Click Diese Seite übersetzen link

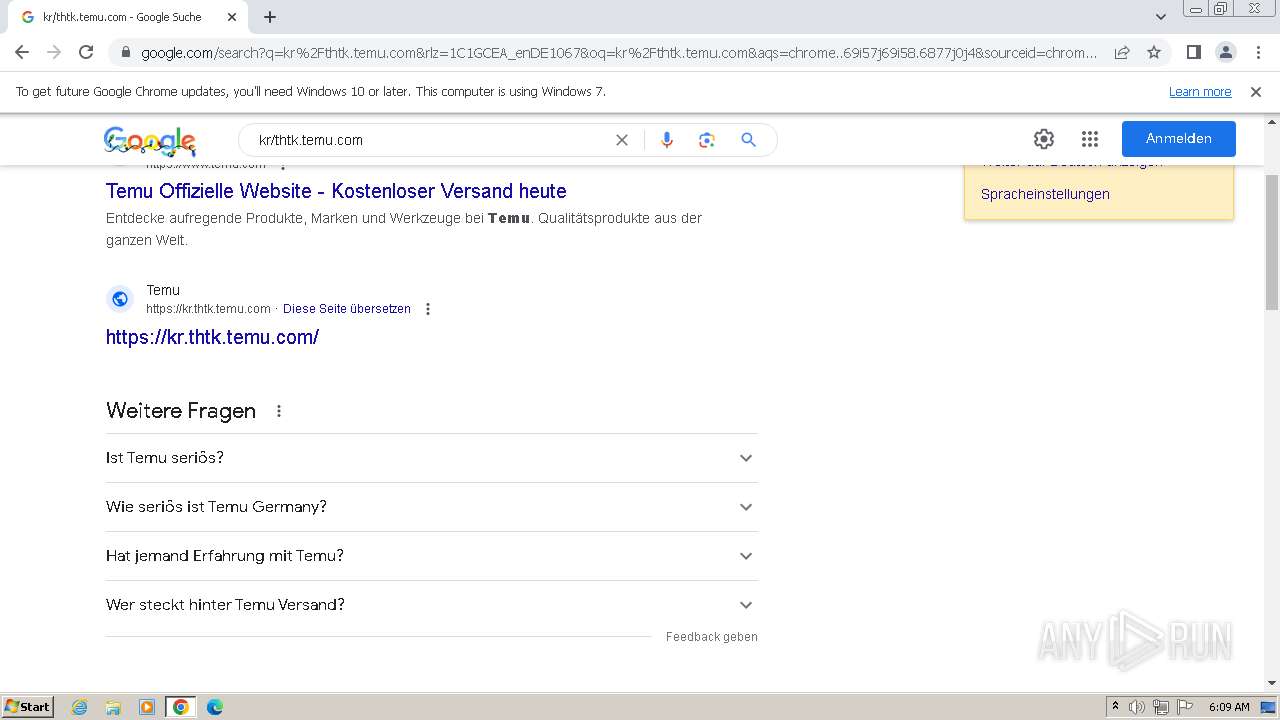(x=347, y=309)
